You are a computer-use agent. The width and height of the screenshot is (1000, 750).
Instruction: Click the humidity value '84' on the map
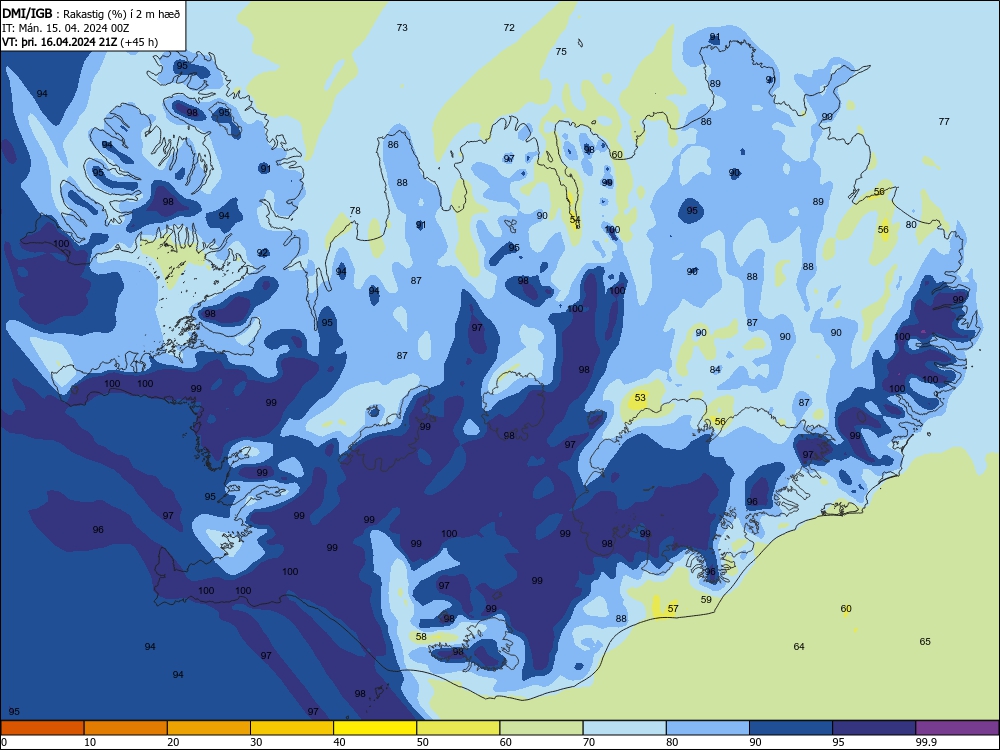point(715,369)
